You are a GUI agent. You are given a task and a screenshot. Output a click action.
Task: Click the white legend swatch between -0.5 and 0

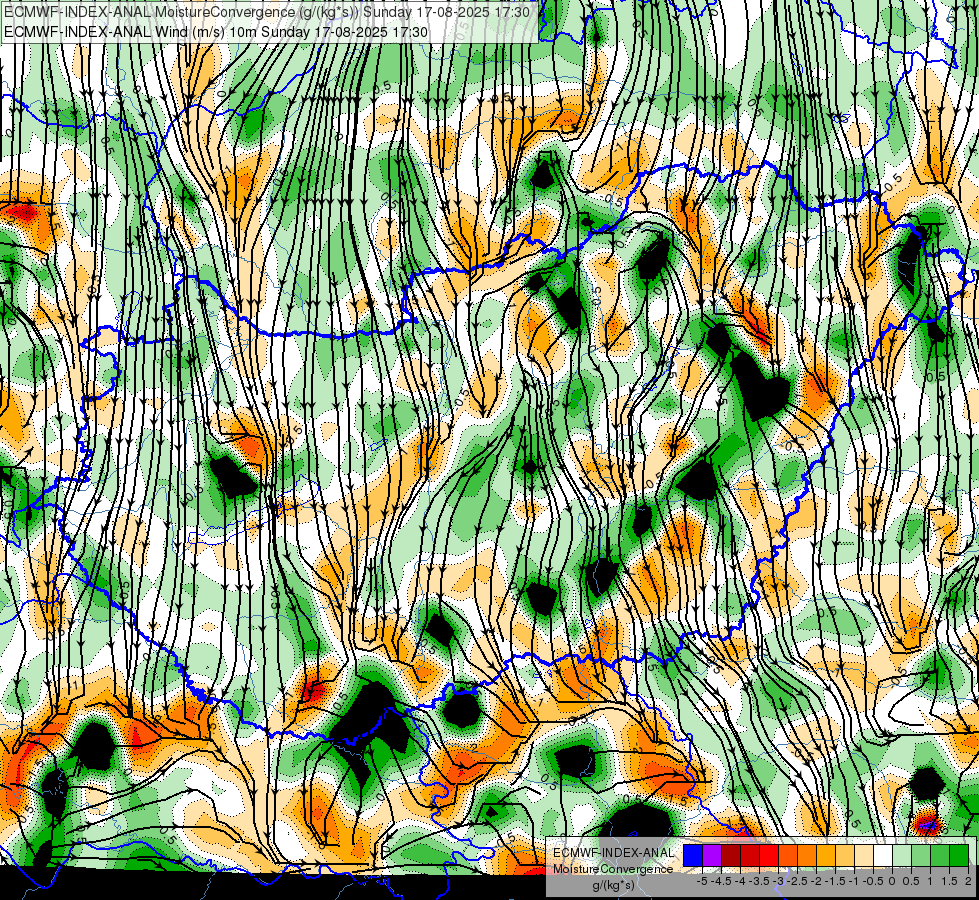[883, 856]
